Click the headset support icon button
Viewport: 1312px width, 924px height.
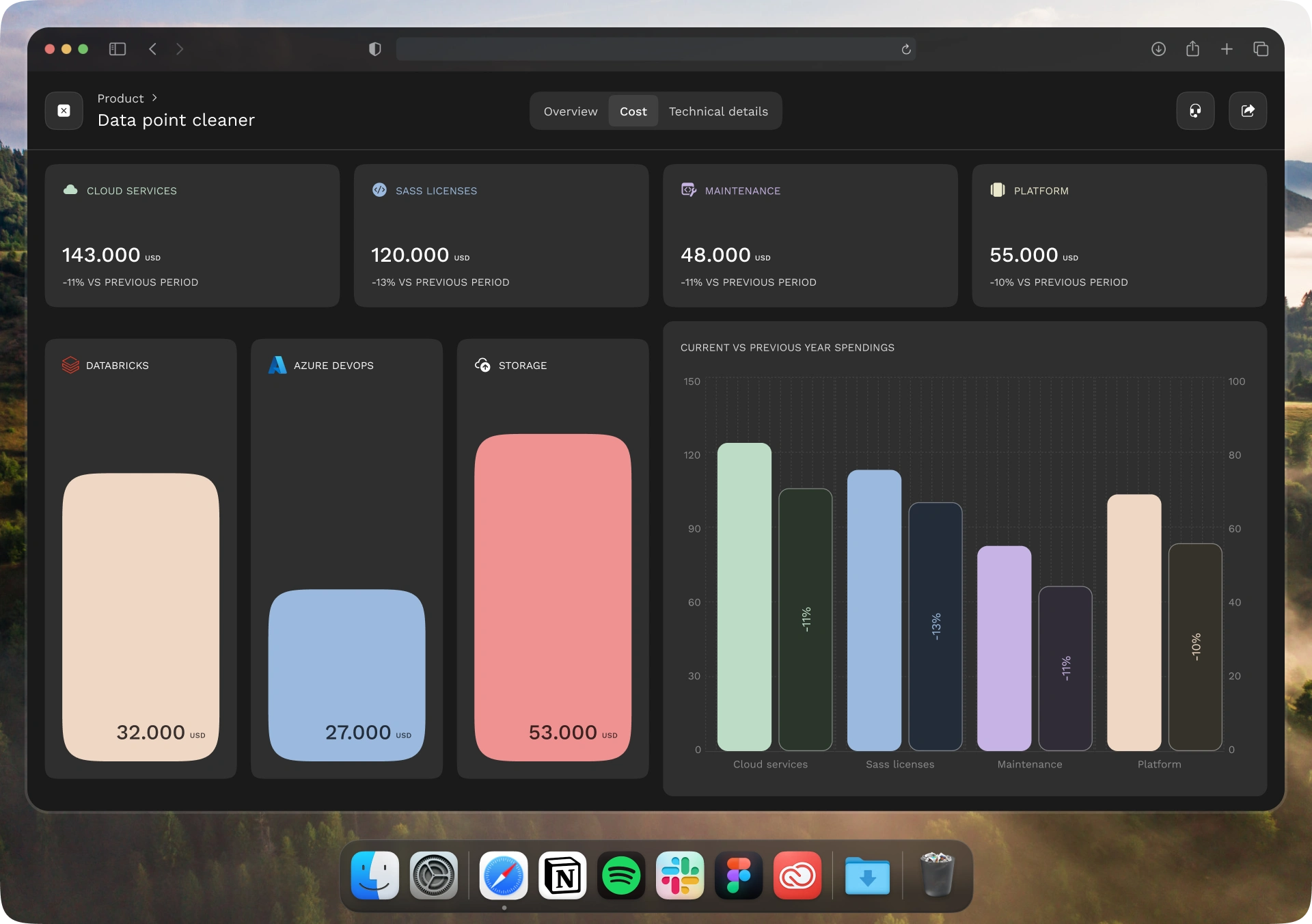coord(1195,111)
